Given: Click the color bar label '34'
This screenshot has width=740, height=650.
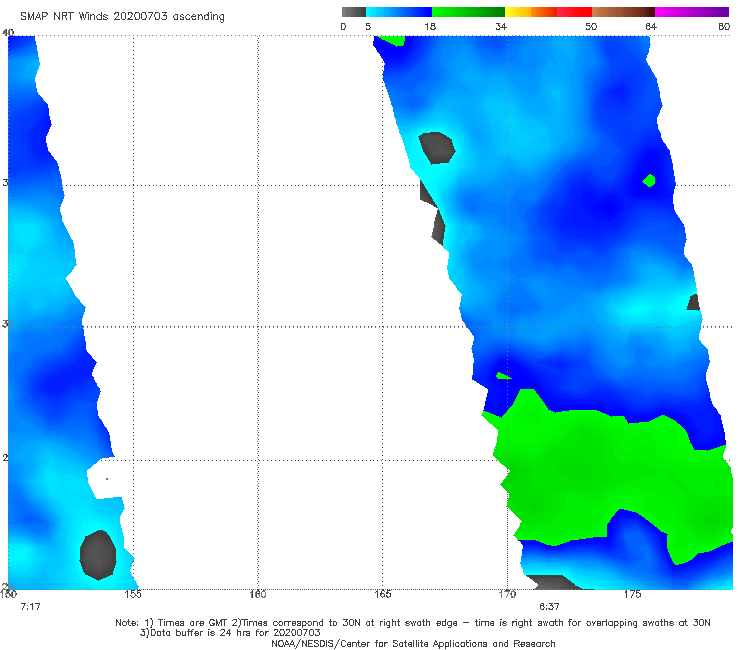Looking at the screenshot, I should (501, 26).
